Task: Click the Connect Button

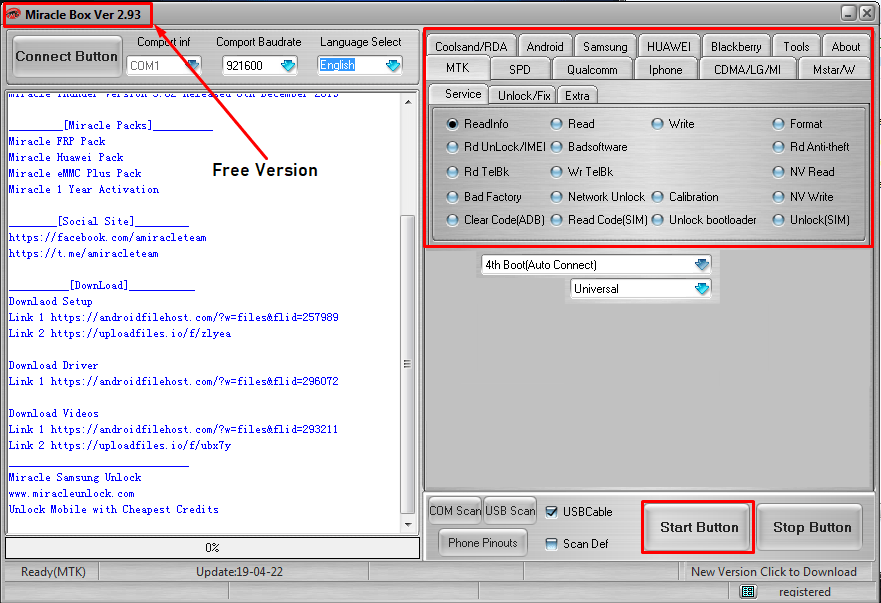Action: pyautogui.click(x=66, y=56)
